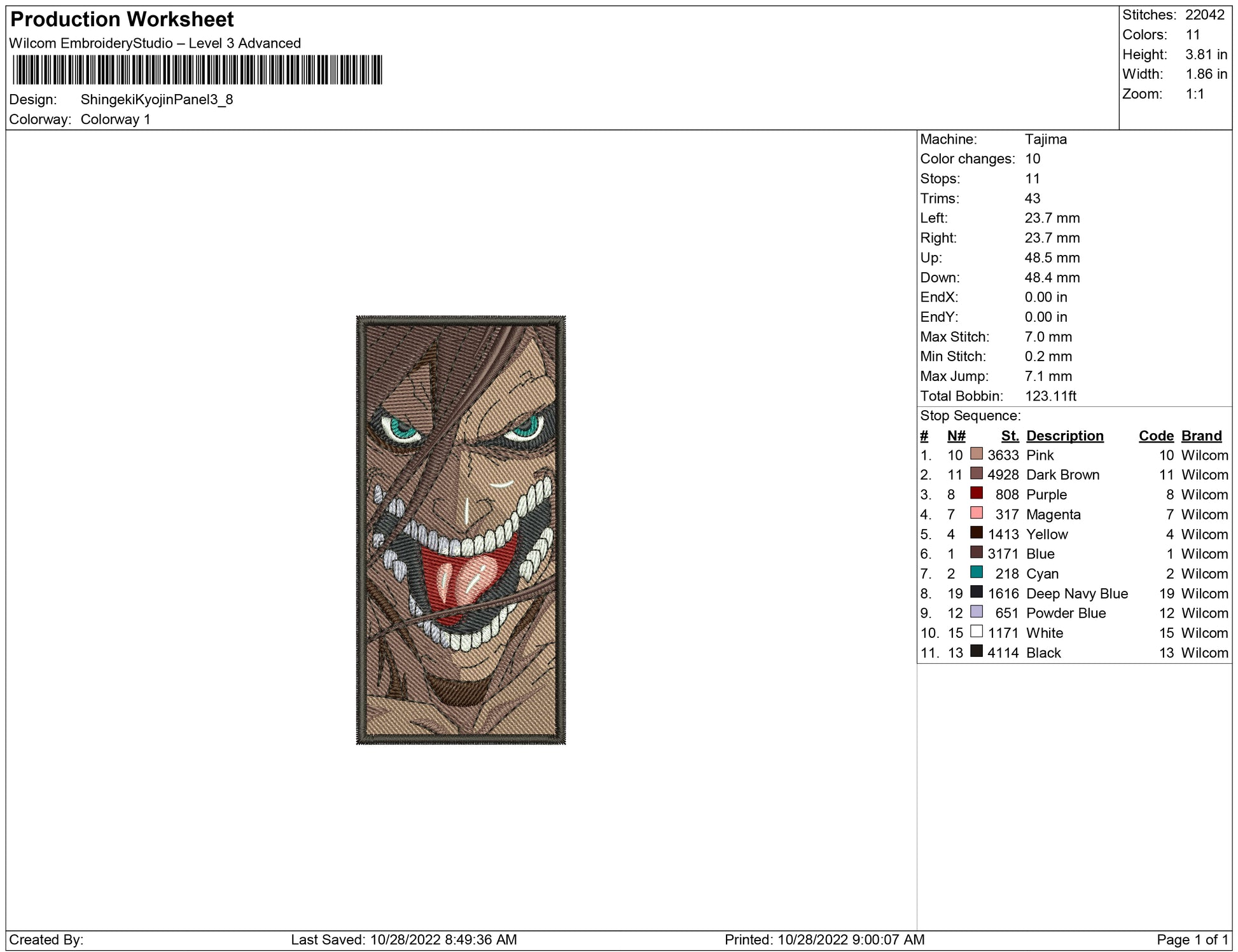The height and width of the screenshot is (952, 1238).
Task: Click the barcode under the title
Action: (x=197, y=70)
